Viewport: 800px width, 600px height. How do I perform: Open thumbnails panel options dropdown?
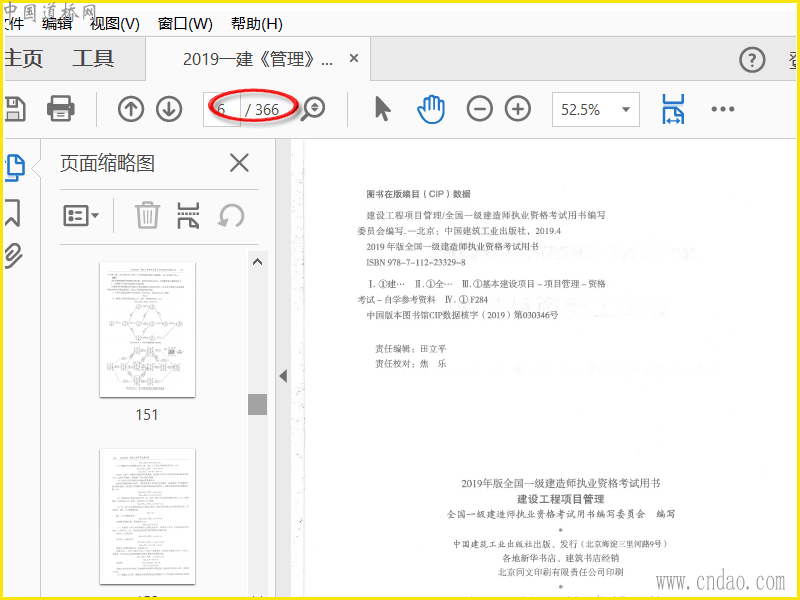pyautogui.click(x=81, y=215)
